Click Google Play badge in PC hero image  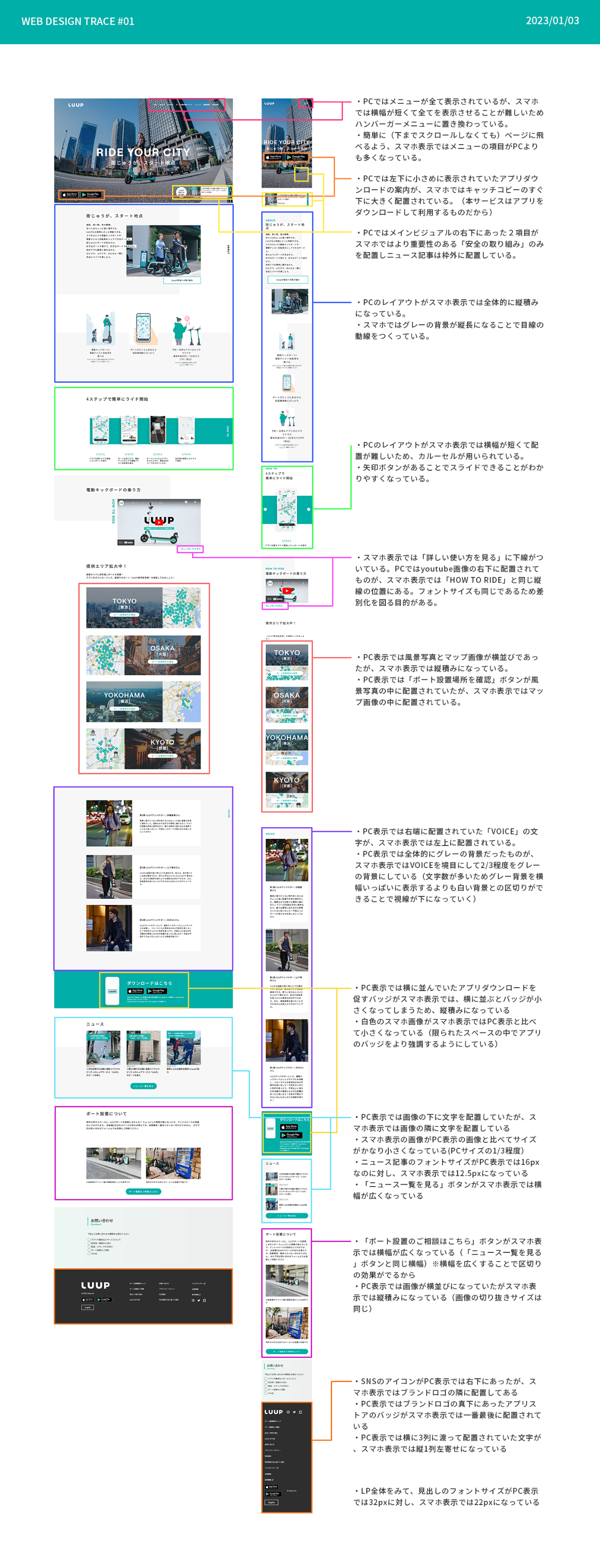pyautogui.click(x=92, y=194)
